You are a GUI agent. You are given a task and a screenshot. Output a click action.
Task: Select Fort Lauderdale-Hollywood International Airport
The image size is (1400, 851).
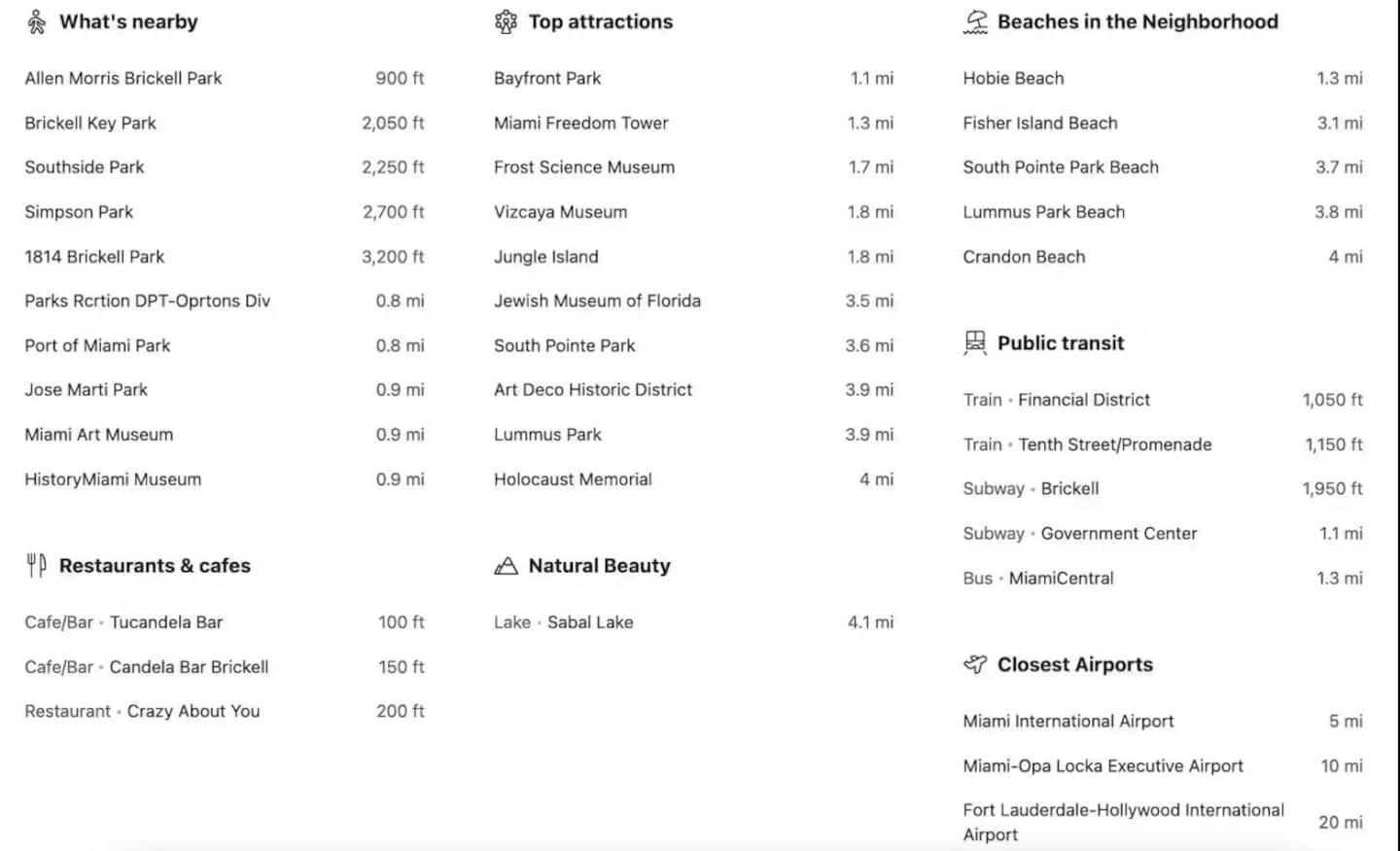[x=1163, y=822]
